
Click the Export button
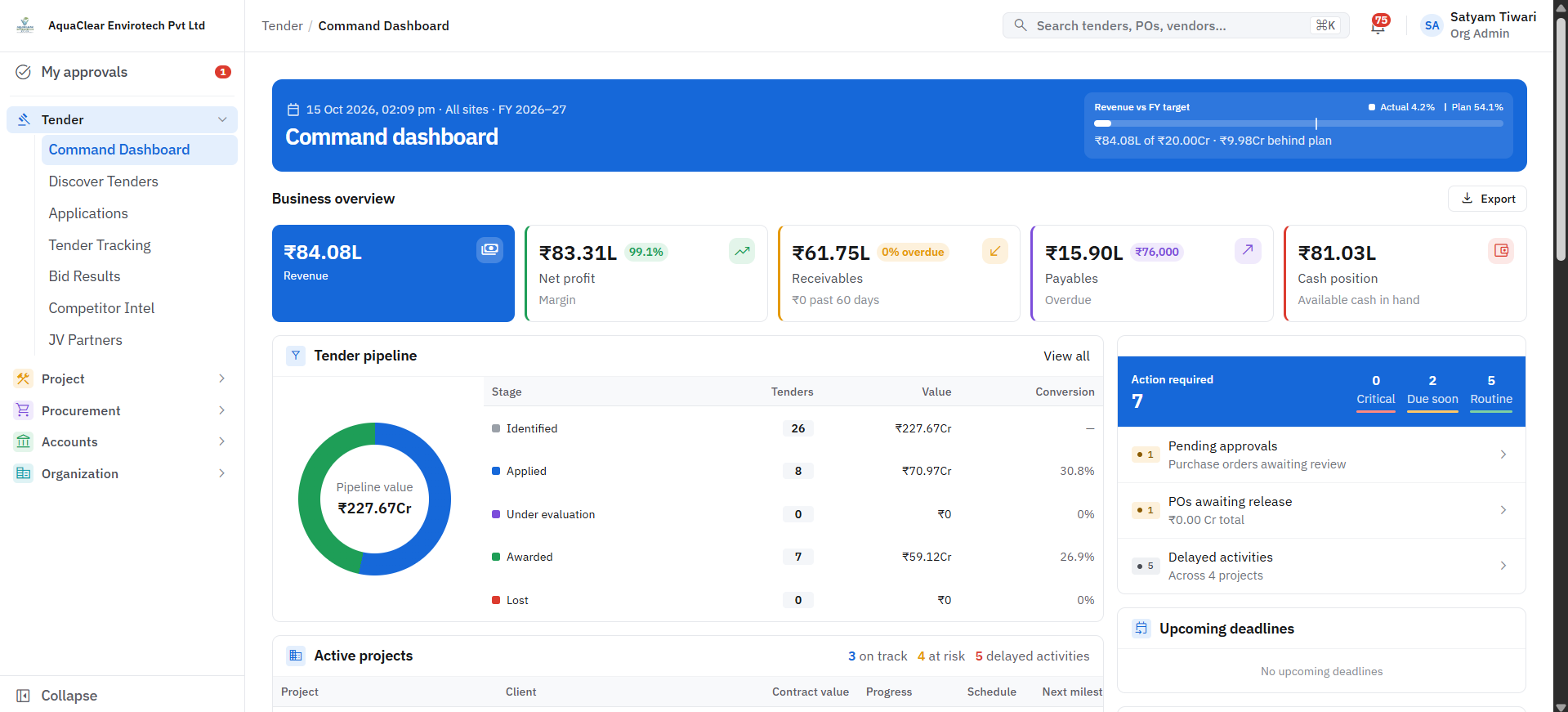pos(1487,199)
